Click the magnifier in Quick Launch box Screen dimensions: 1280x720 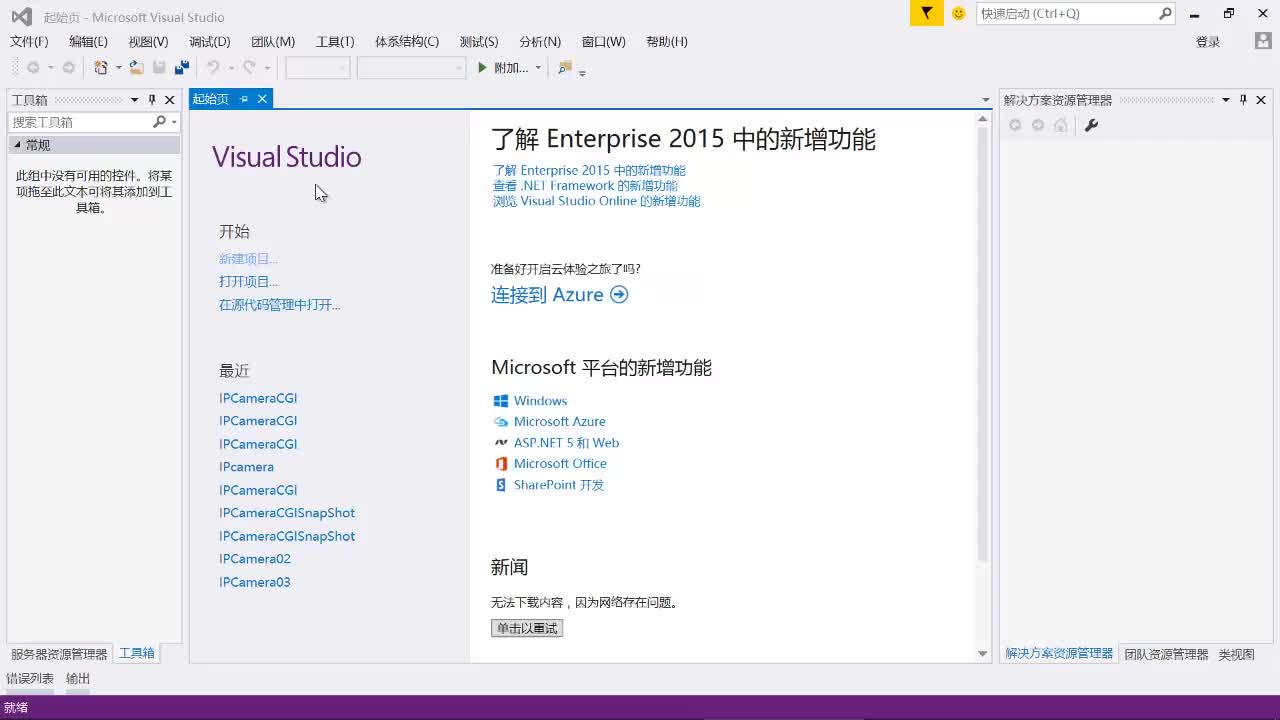point(1165,13)
